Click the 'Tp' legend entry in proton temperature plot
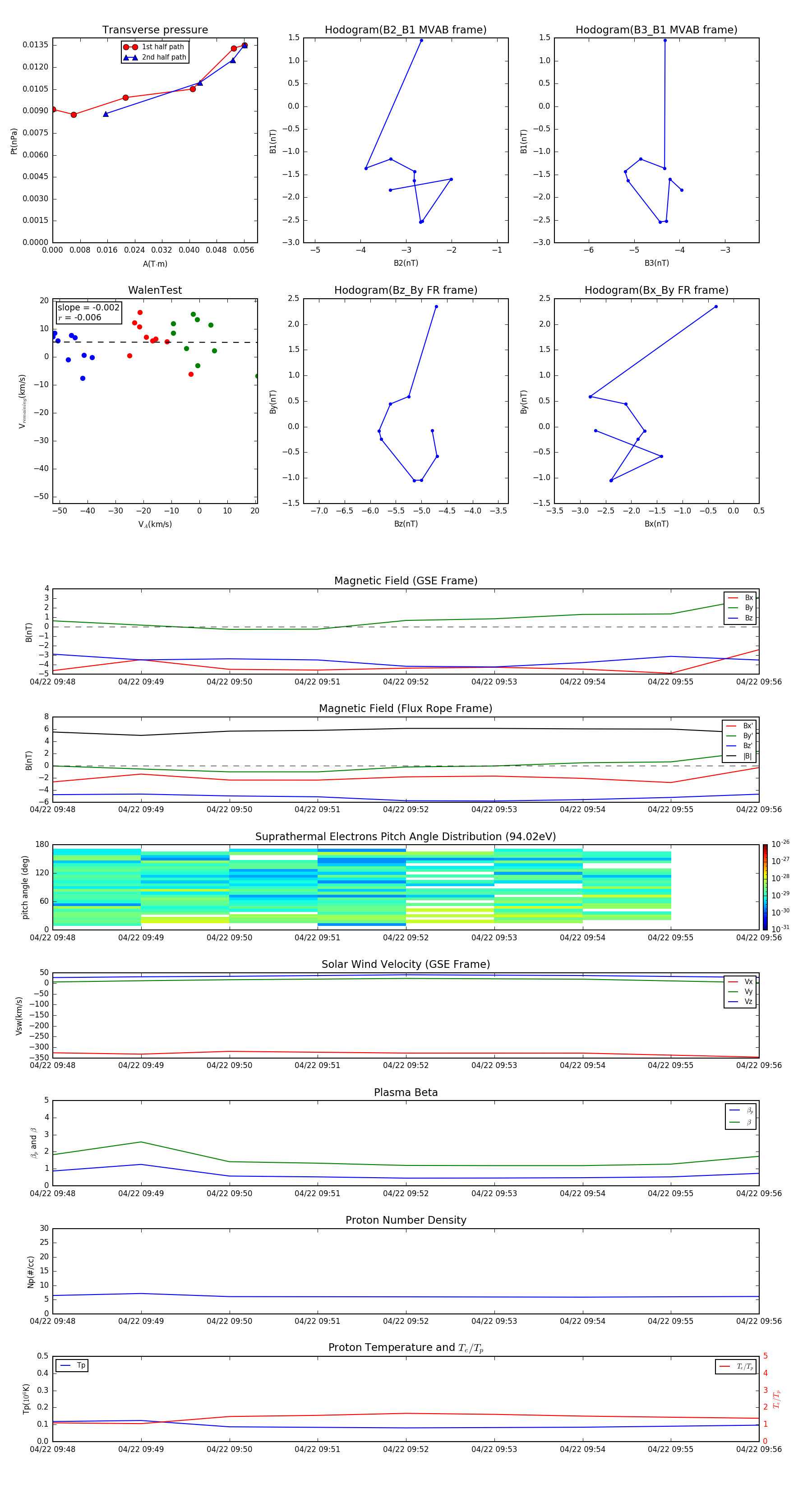The height and width of the screenshot is (1489, 812). (72, 1366)
